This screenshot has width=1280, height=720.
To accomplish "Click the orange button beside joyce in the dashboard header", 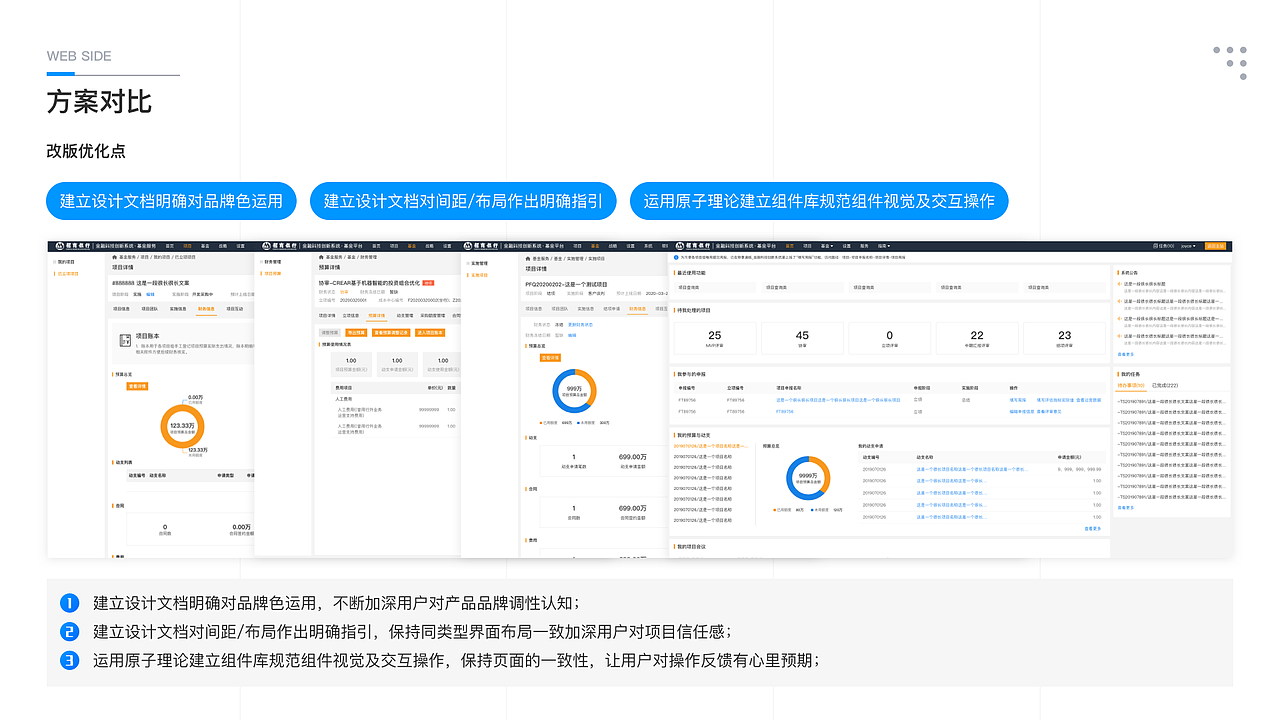I will tap(1214, 245).
